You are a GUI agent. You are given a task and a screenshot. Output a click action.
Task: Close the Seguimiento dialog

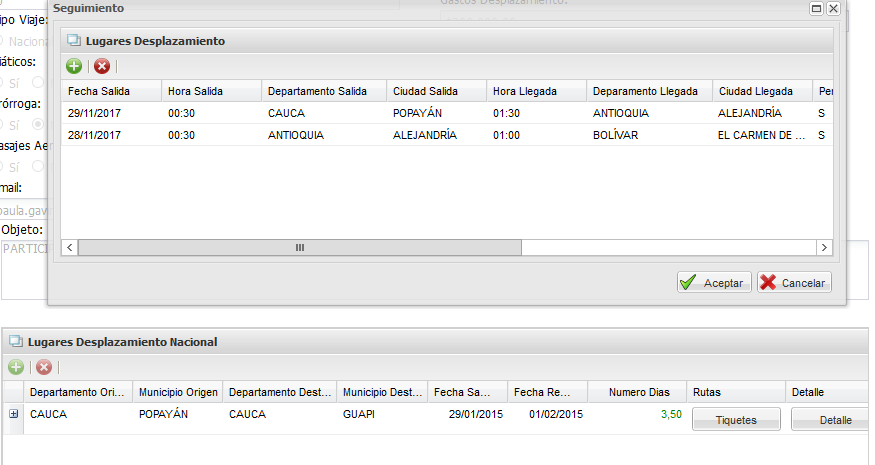pyautogui.click(x=833, y=8)
